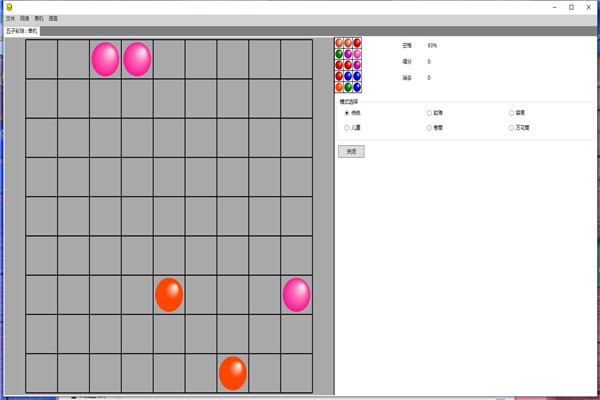Switch to the 儿童 mode option

[347, 128]
